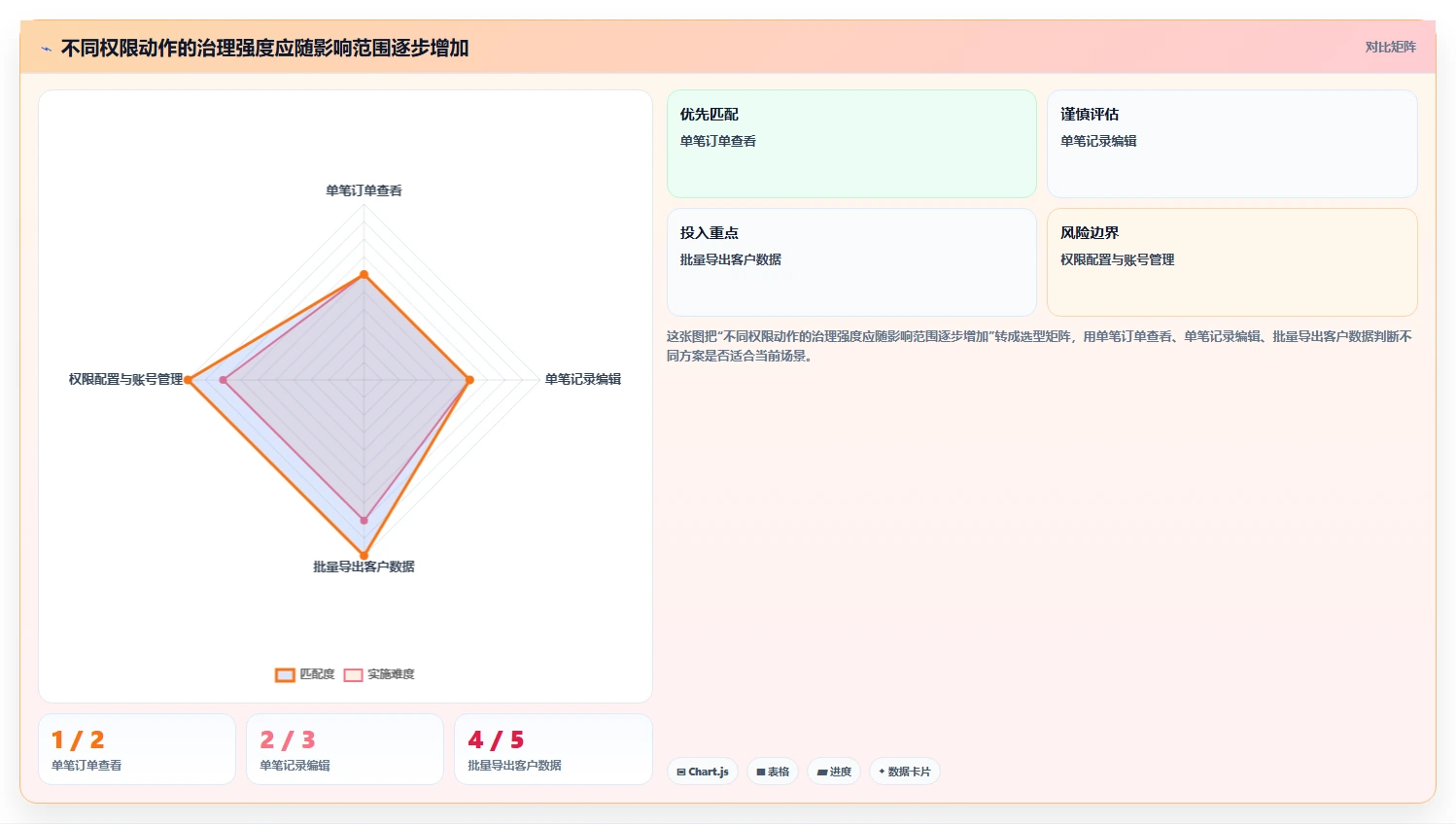Open the 谨慎评估 card
This screenshot has width=1456, height=824.
pos(1231,144)
